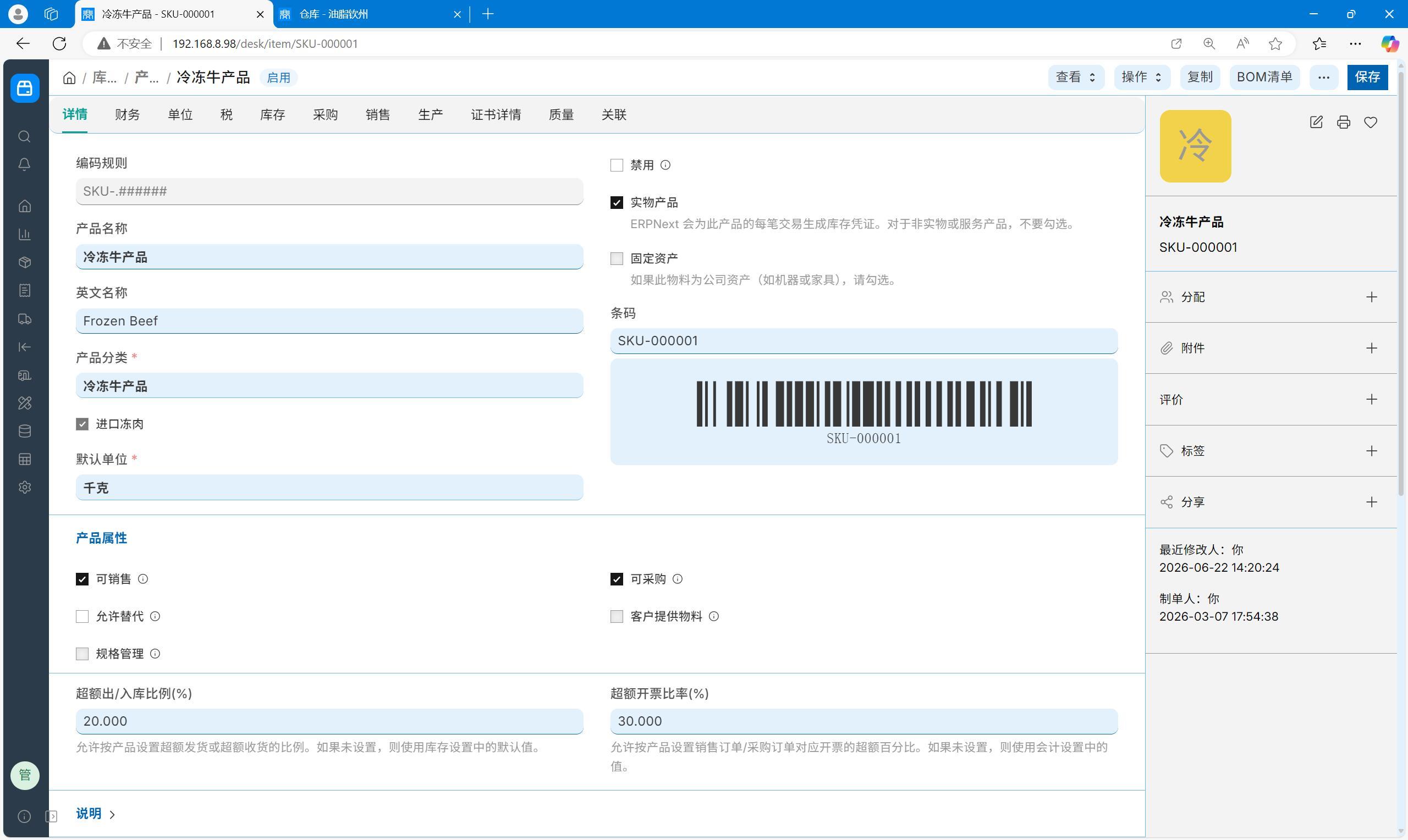Open the 产品分类 link field

point(329,386)
